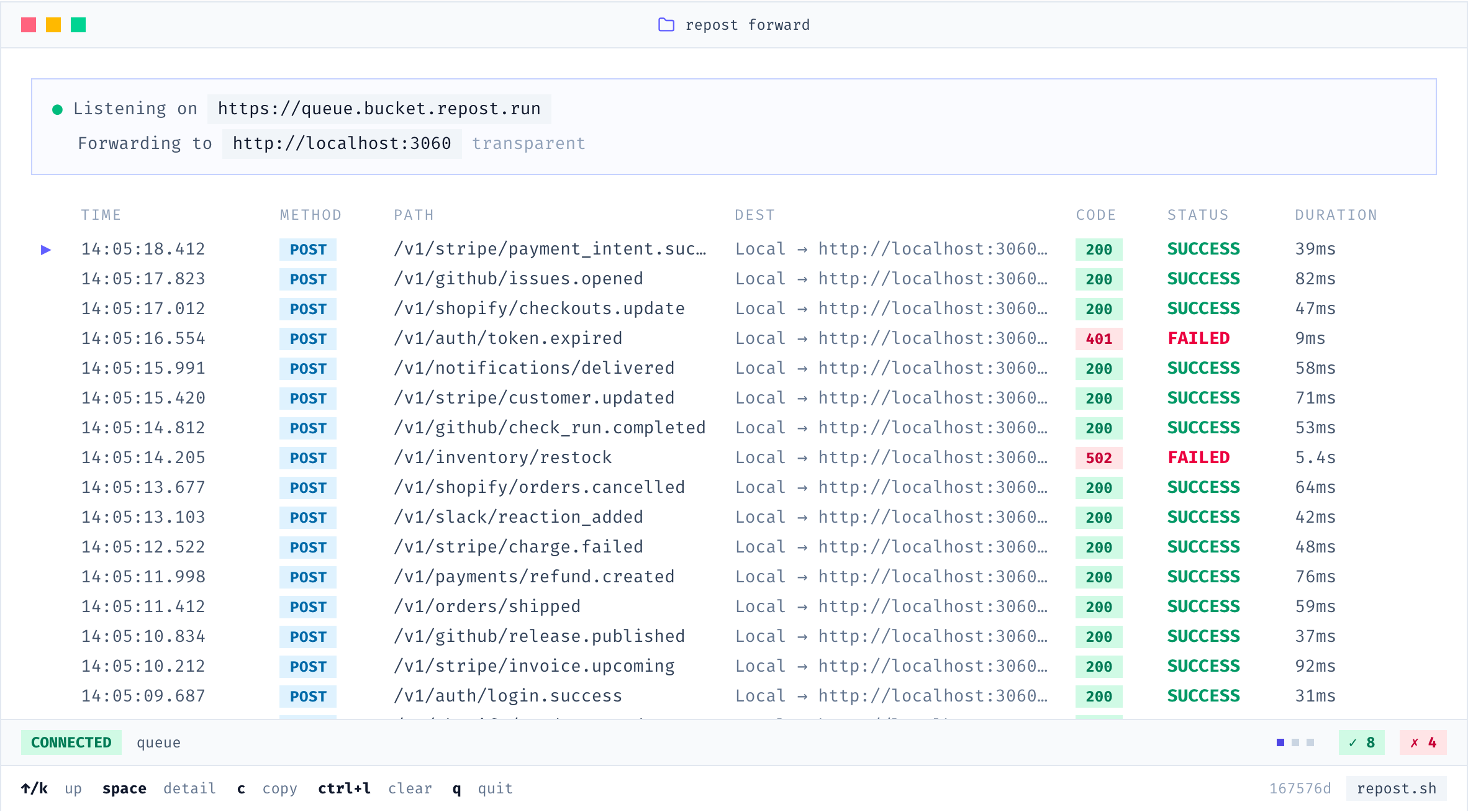Image resolution: width=1468 pixels, height=812 pixels.
Task: Click the build hash 167576d
Action: [x=1300, y=788]
